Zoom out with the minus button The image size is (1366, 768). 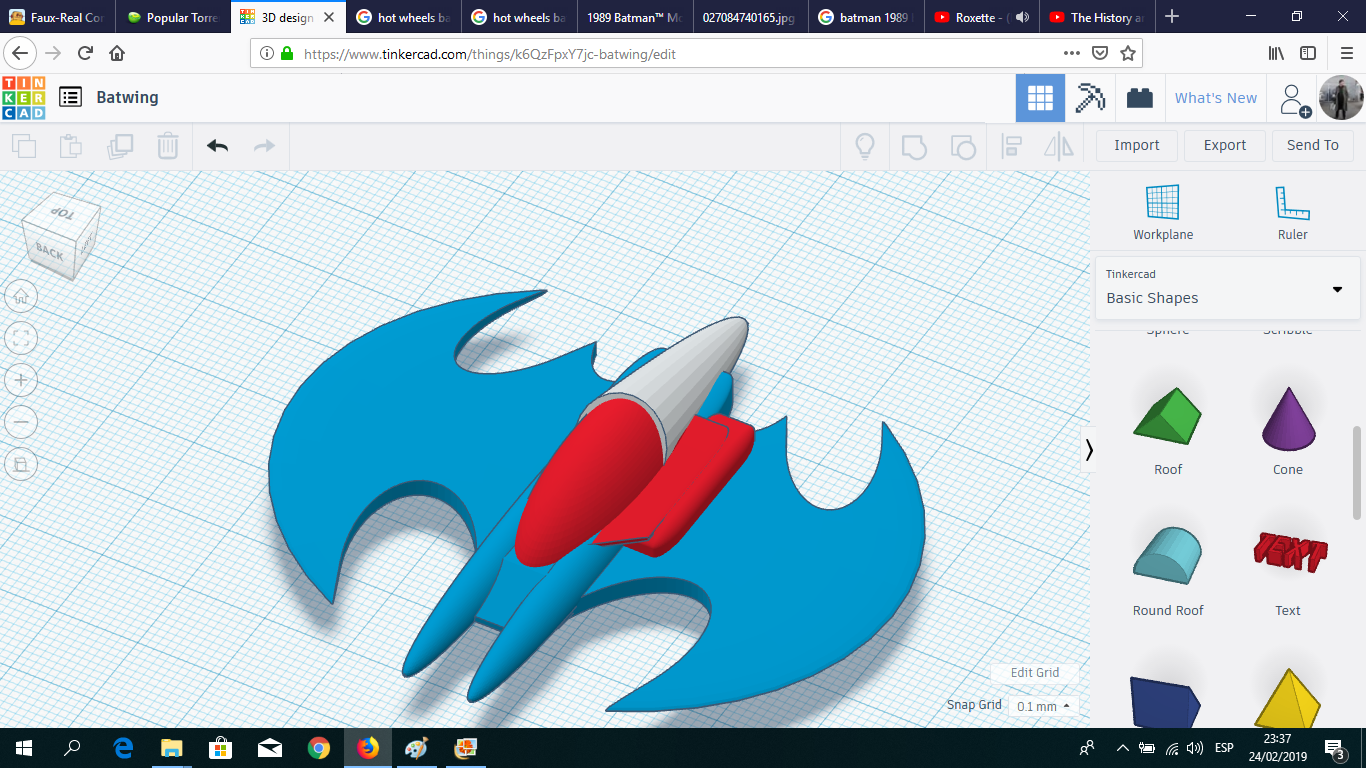[x=21, y=422]
